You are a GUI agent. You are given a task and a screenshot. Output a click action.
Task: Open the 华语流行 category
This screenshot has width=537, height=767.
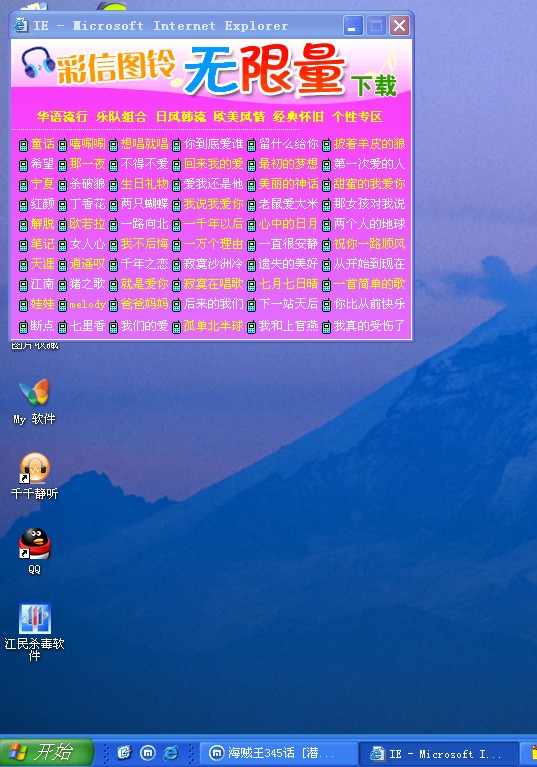click(62, 116)
